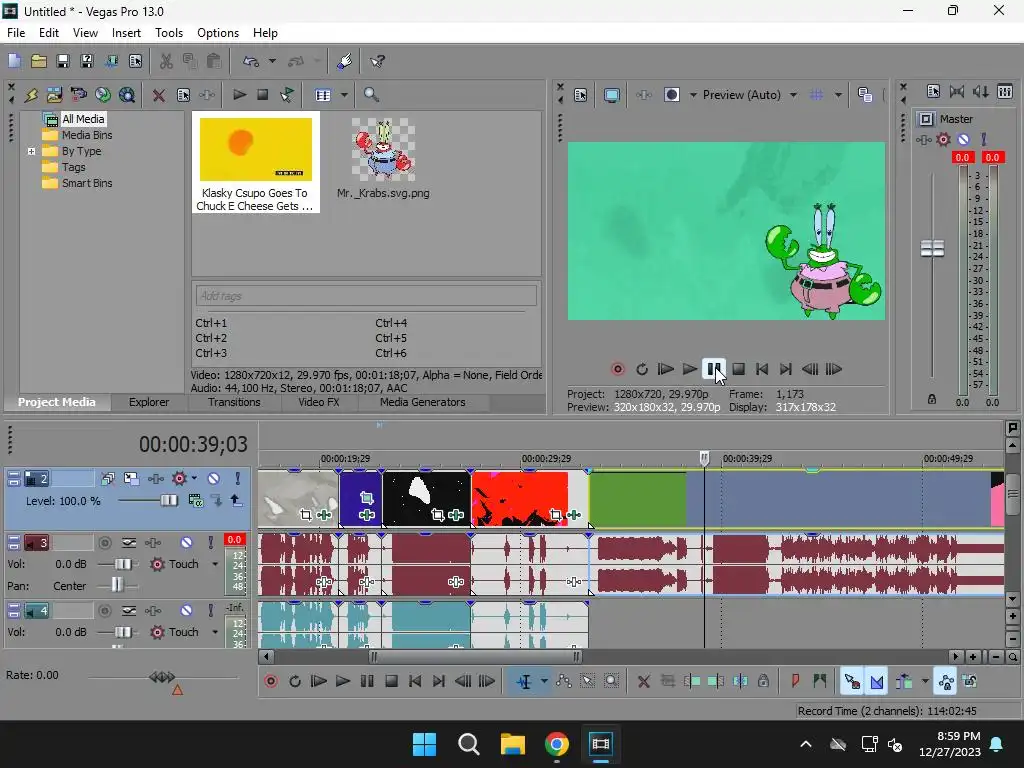Open Track 2 Track FX gear icon

[179, 479]
